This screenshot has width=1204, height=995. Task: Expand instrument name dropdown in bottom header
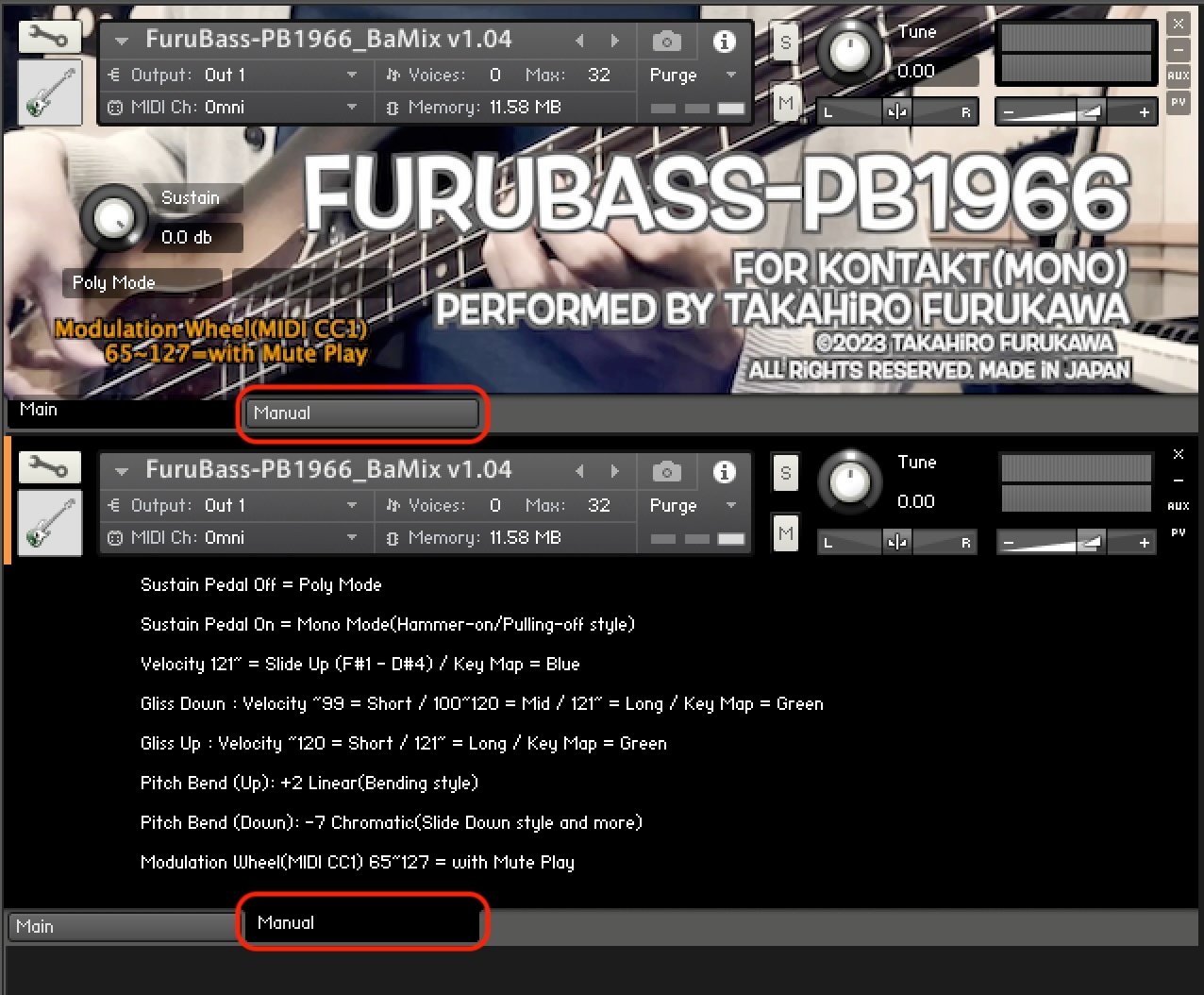pyautogui.click(x=121, y=471)
